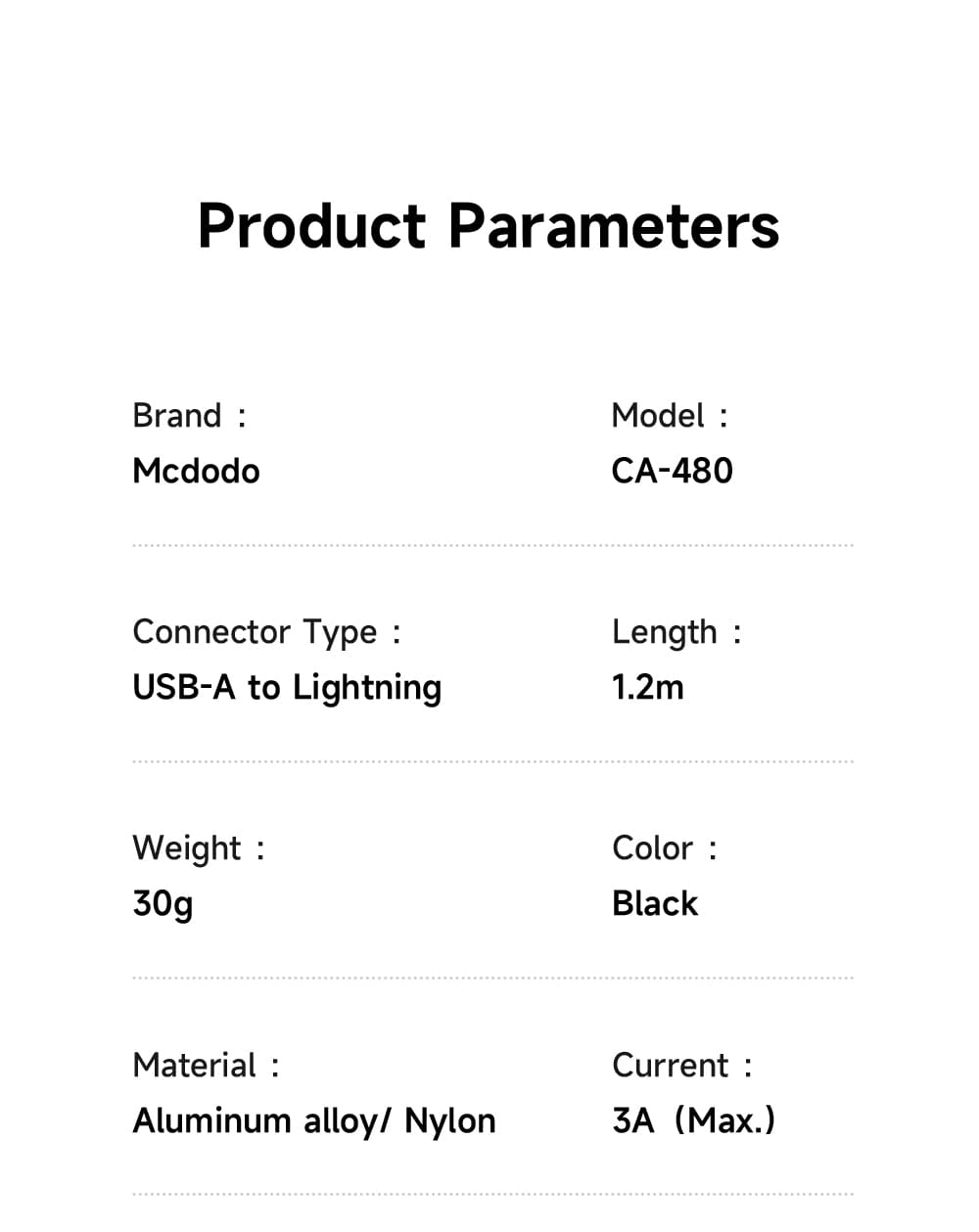979x1232 pixels.
Task: Click the 1.2m length value
Action: click(x=647, y=688)
